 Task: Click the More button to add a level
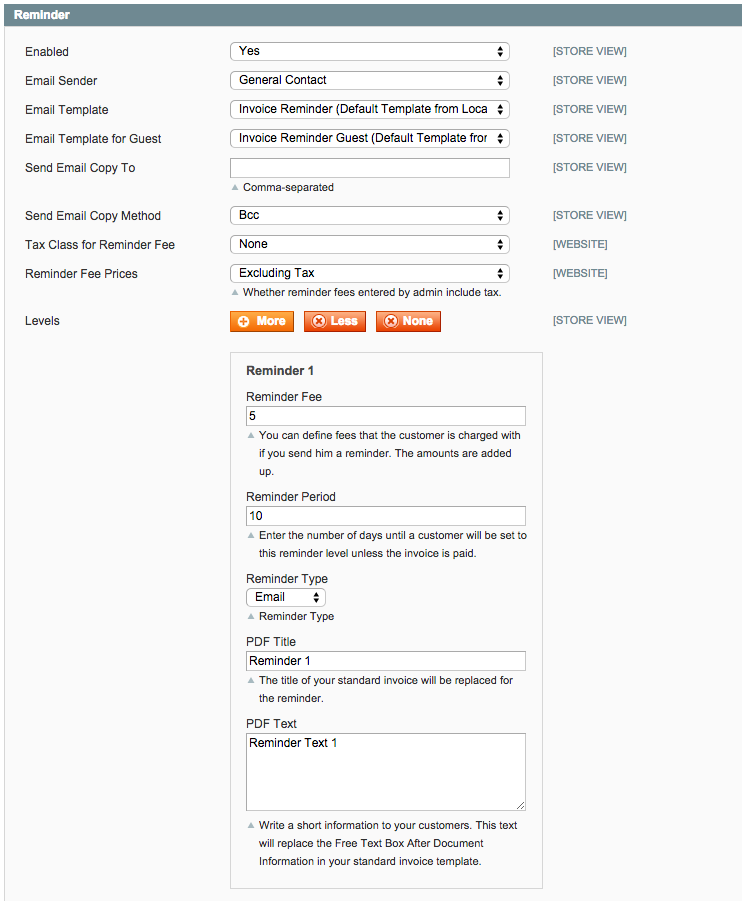262,321
